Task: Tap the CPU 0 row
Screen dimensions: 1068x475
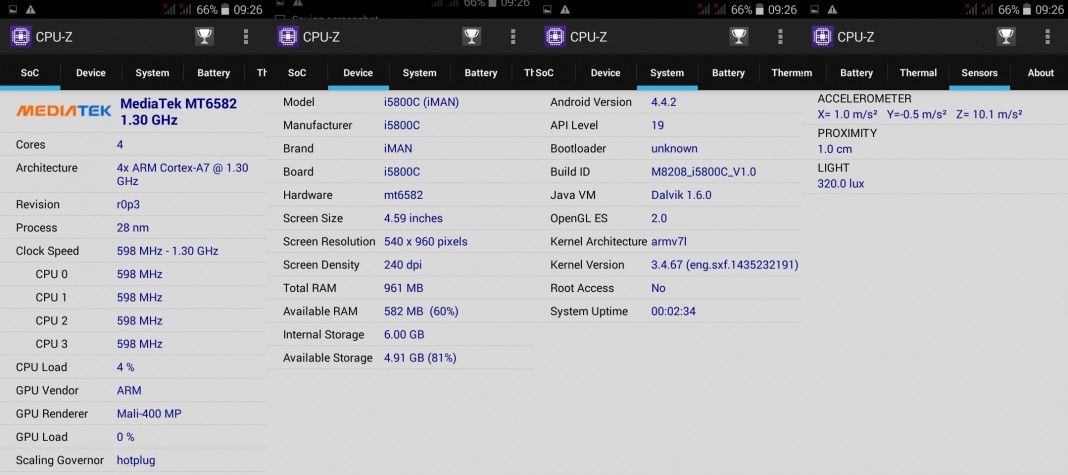Action: coord(134,274)
